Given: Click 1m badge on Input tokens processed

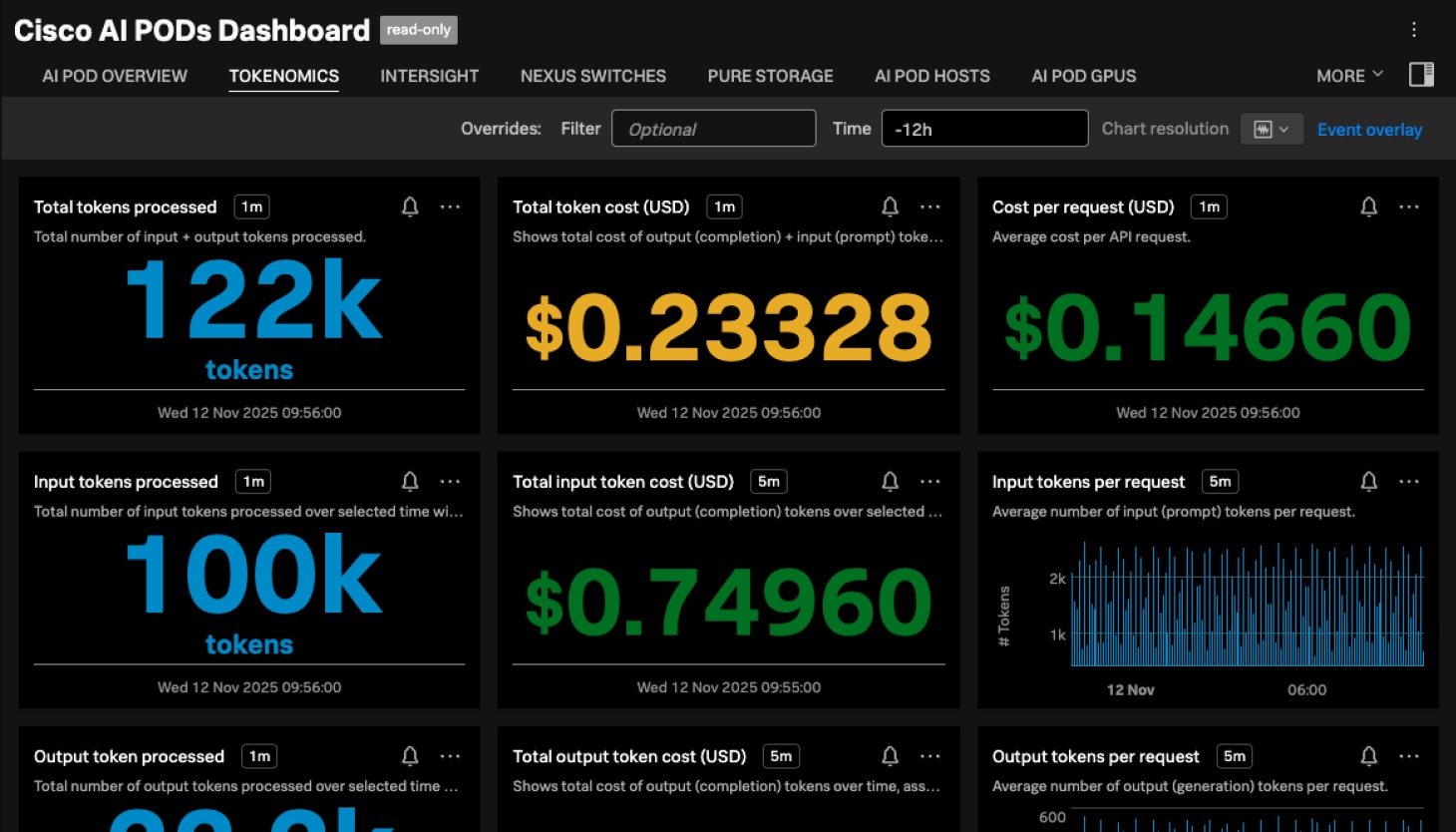Looking at the screenshot, I should tap(253, 482).
